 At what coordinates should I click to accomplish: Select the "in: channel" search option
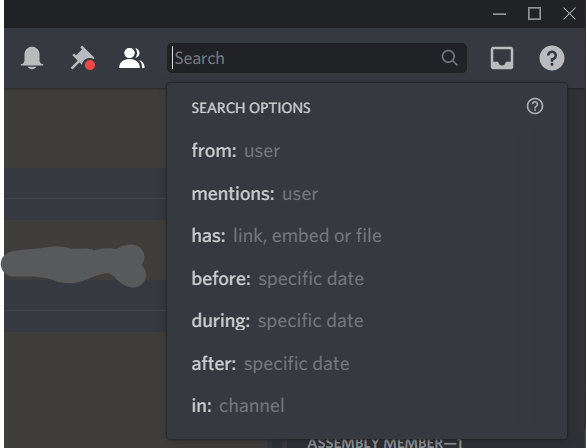click(367, 406)
